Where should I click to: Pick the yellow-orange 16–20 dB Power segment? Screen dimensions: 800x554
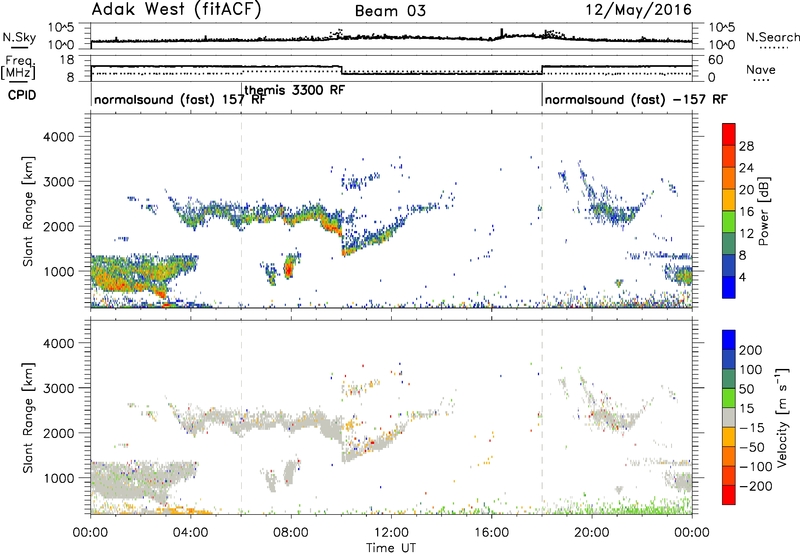pyautogui.click(x=729, y=199)
